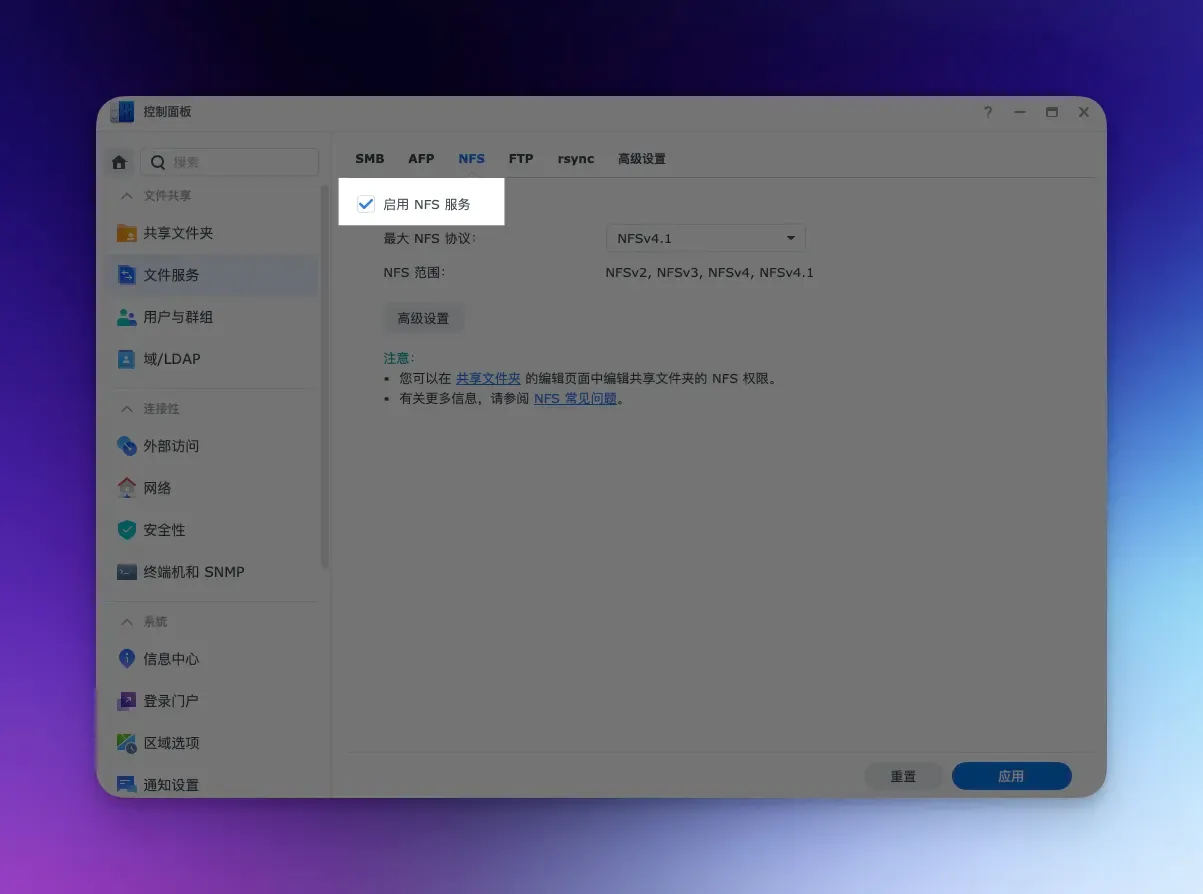Open the 信息中心 label in the sidebar
Image resolution: width=1203 pixels, height=894 pixels.
(171, 659)
